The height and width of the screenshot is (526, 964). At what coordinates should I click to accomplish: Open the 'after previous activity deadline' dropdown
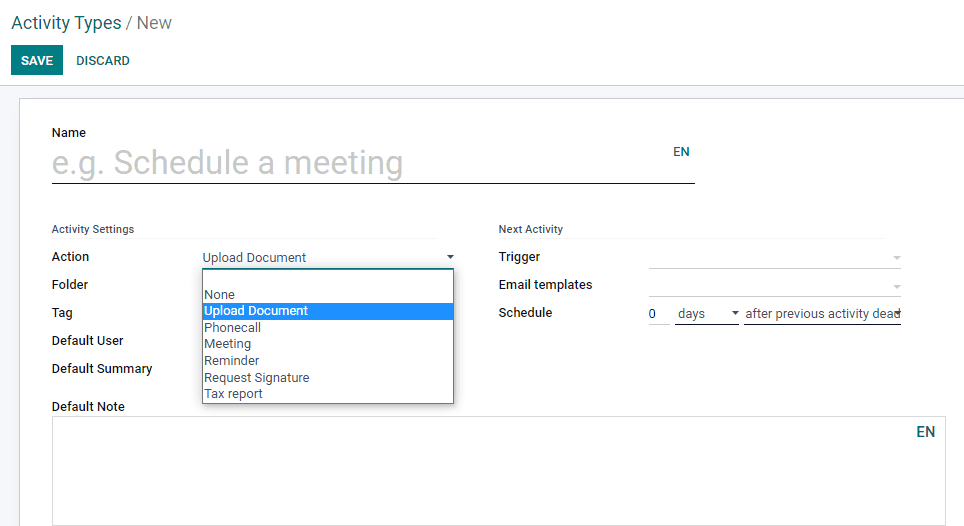click(822, 314)
